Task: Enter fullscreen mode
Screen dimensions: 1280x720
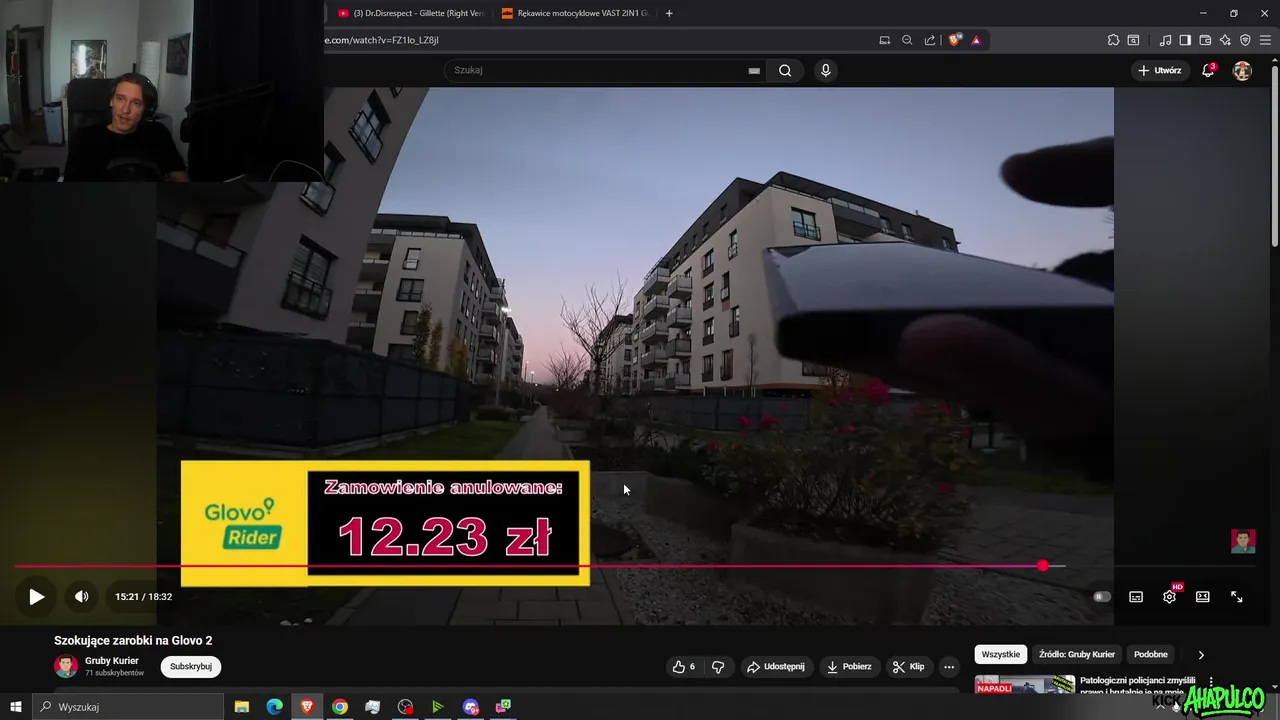Action: (x=1237, y=597)
